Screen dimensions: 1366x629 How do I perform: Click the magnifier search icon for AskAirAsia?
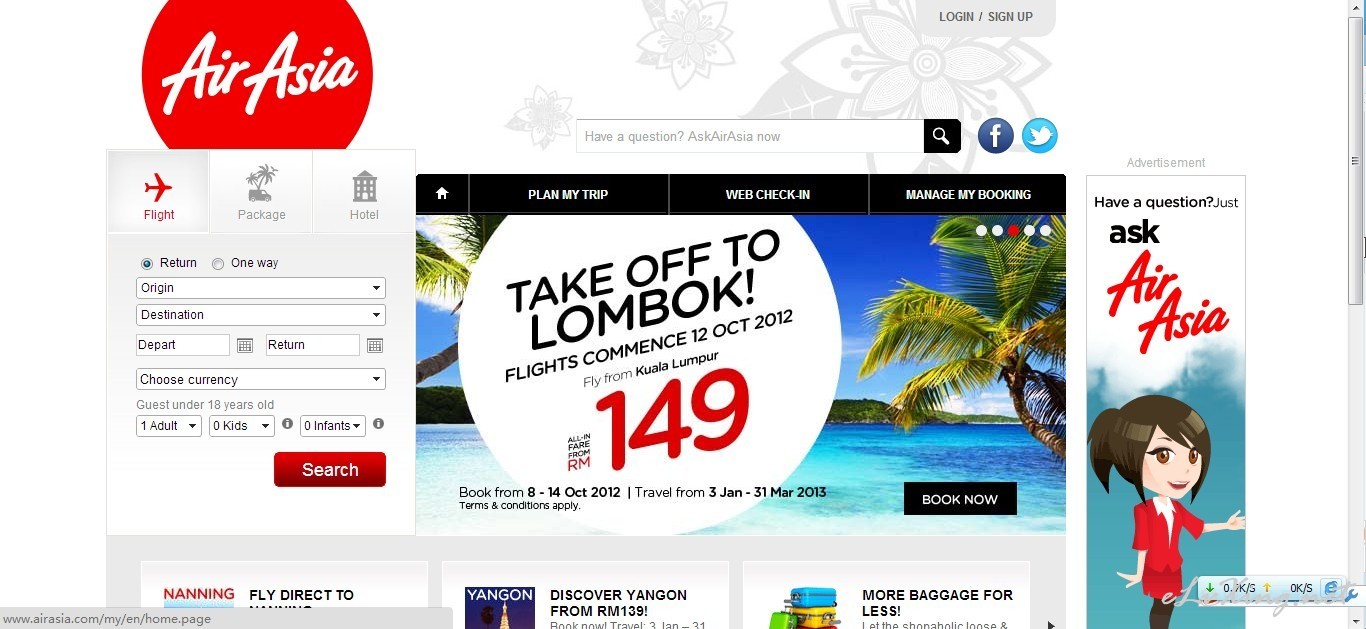click(942, 136)
